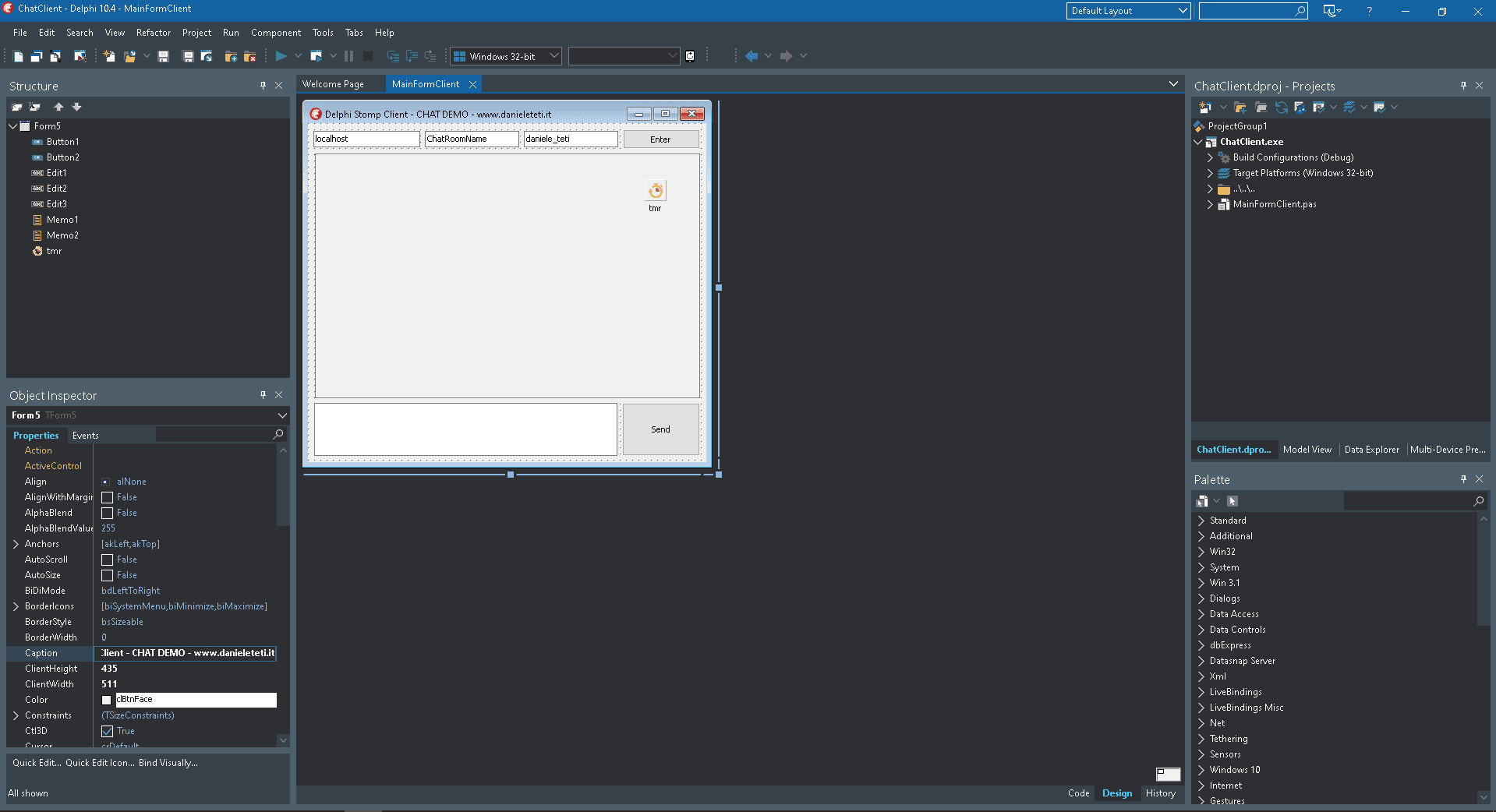Click the search icon in Object Inspector
Image resolution: width=1496 pixels, height=812 pixels.
278,435
